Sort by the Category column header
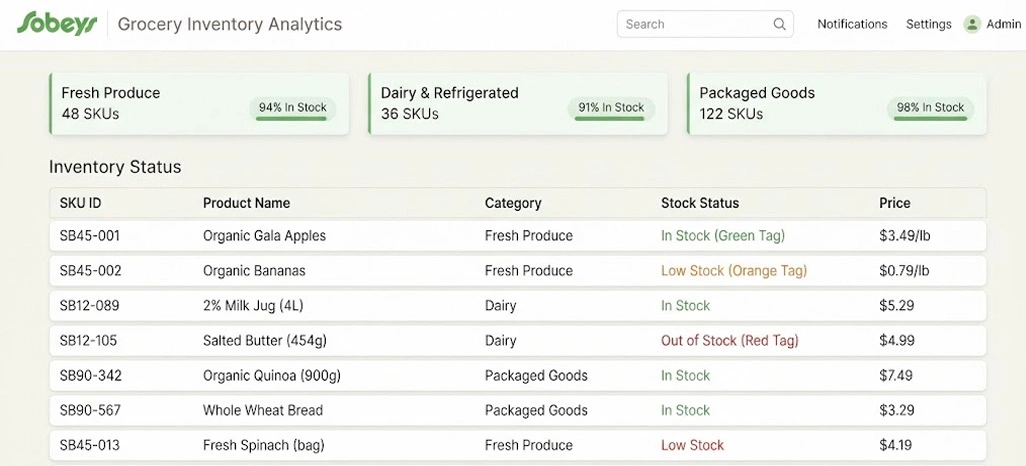The image size is (1026, 466). [513, 203]
